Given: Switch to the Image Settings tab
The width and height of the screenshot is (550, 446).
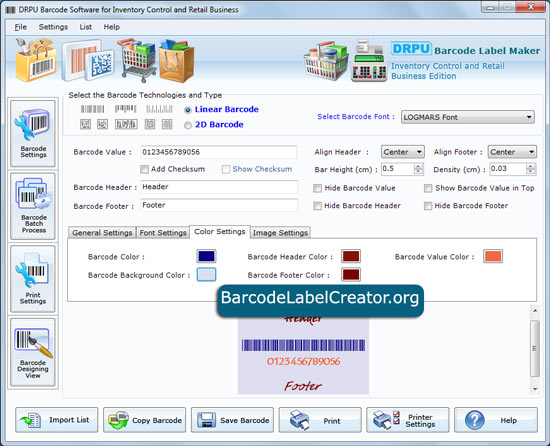Looking at the screenshot, I should (x=280, y=232).
